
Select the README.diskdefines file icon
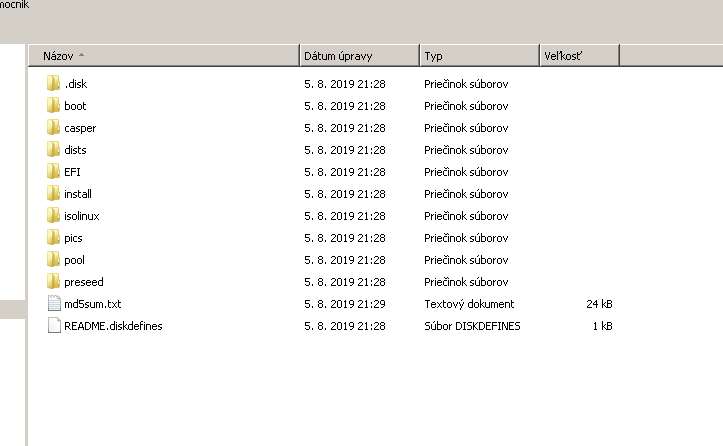coord(54,326)
